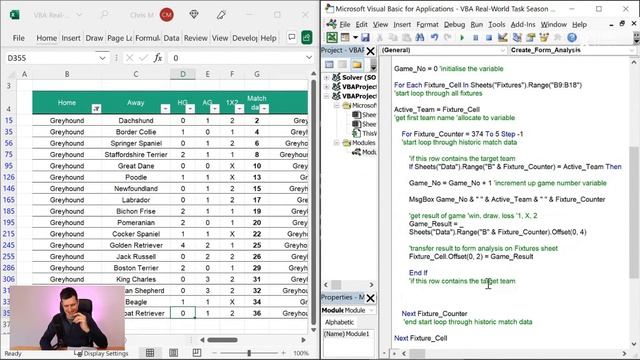
Task: Click the diamond premium icon in Excel title bar
Action: pos(194,15)
